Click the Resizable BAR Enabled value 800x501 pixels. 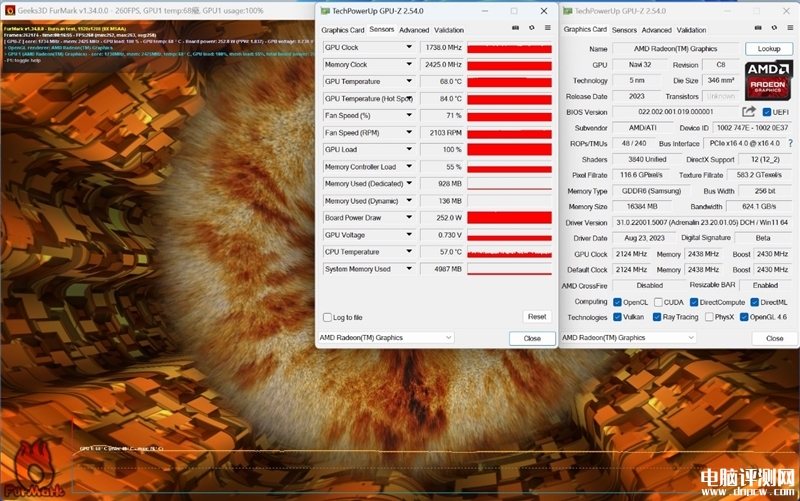pos(765,285)
